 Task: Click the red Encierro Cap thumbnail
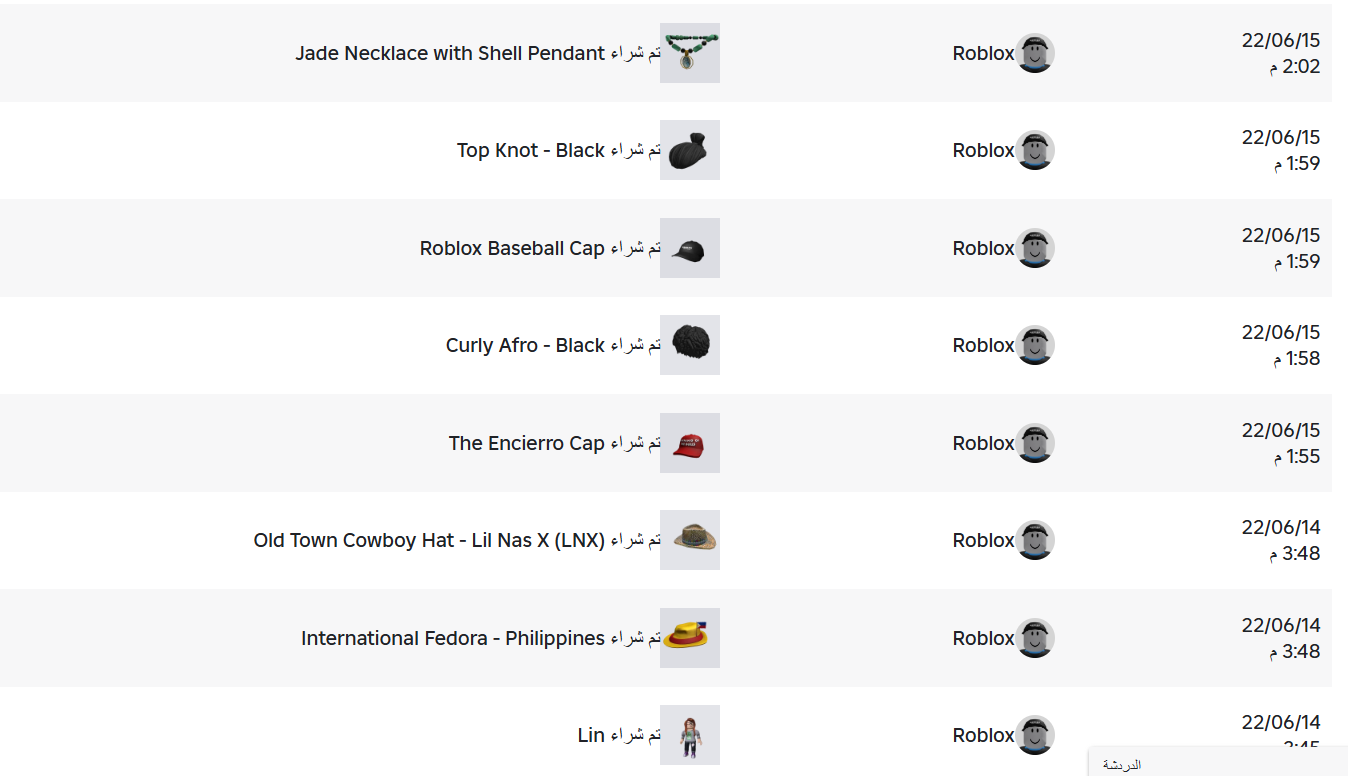(689, 443)
